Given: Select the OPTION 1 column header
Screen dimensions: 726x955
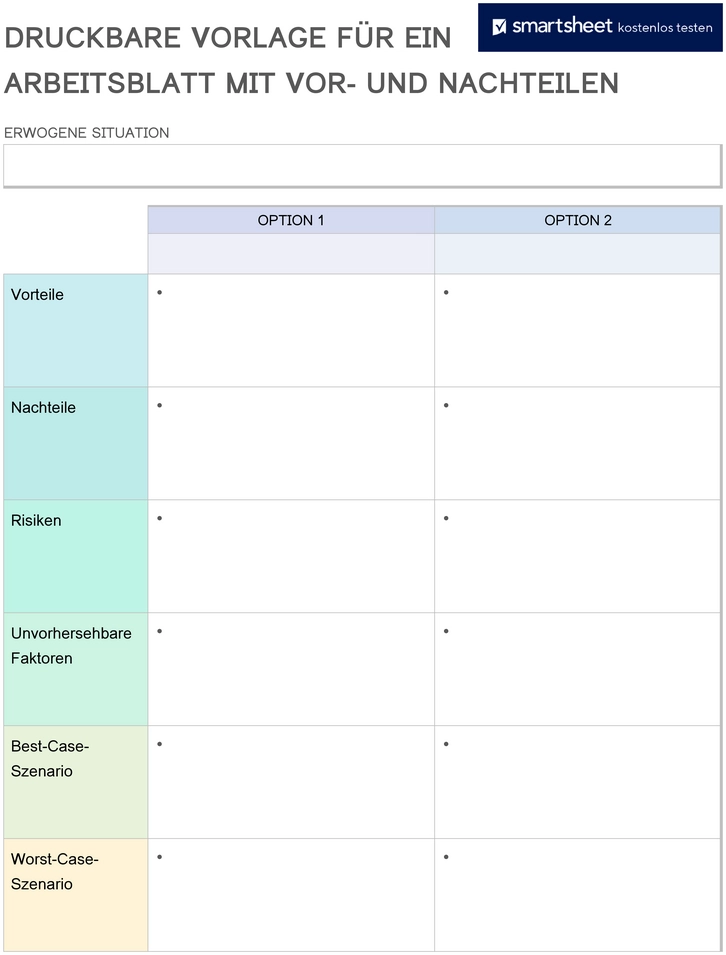Looking at the screenshot, I should click(291, 220).
